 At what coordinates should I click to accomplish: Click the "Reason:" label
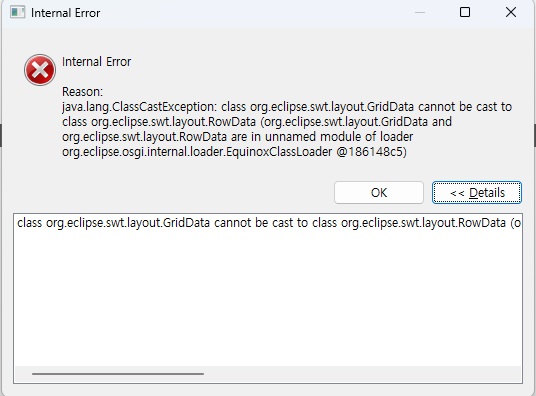[x=82, y=92]
